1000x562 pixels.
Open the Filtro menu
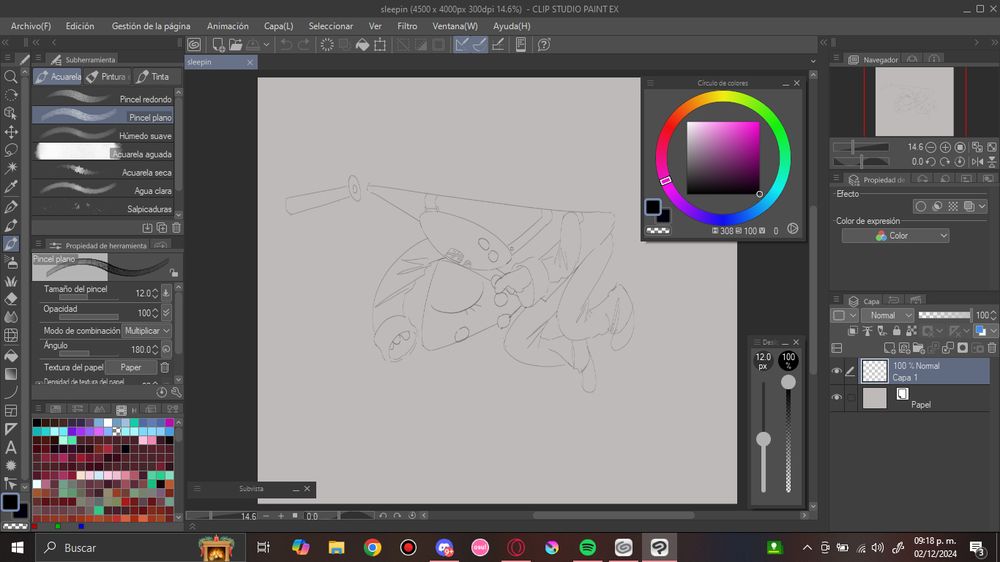pyautogui.click(x=407, y=26)
